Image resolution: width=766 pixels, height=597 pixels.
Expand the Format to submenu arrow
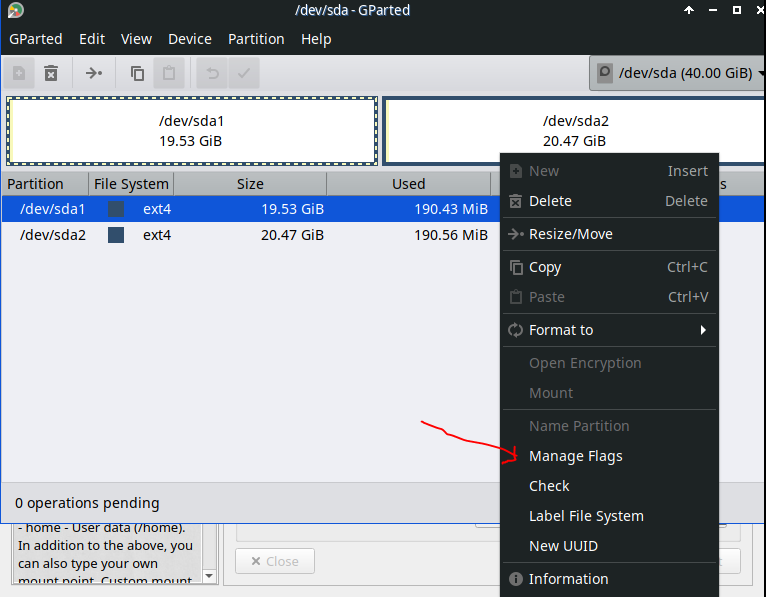pos(703,330)
